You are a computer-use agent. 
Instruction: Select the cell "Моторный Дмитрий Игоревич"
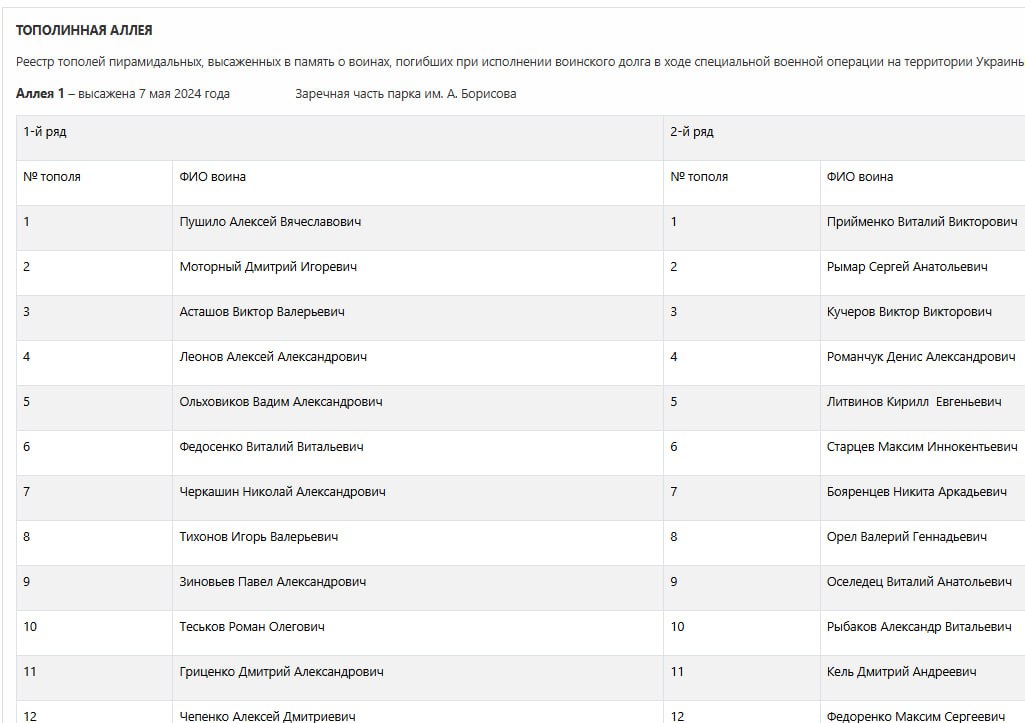tap(268, 267)
